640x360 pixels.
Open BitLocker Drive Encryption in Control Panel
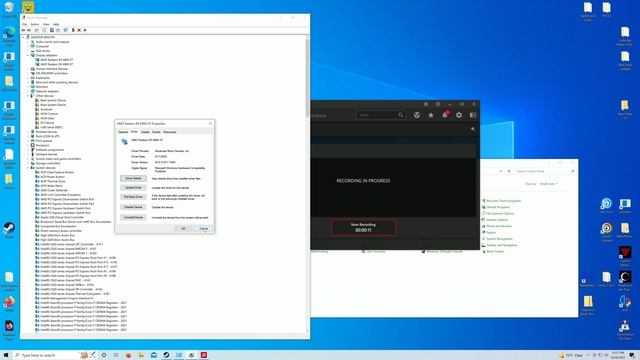tap(503, 201)
